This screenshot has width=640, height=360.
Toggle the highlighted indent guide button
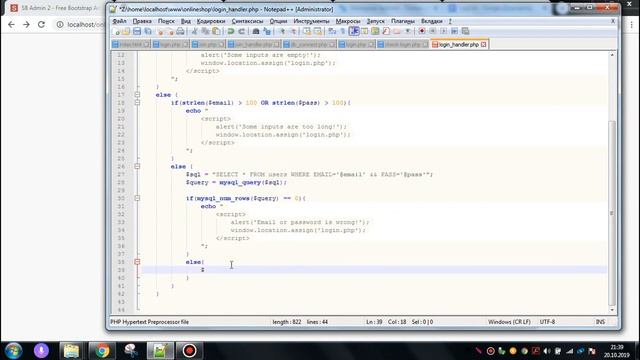click(x=354, y=31)
